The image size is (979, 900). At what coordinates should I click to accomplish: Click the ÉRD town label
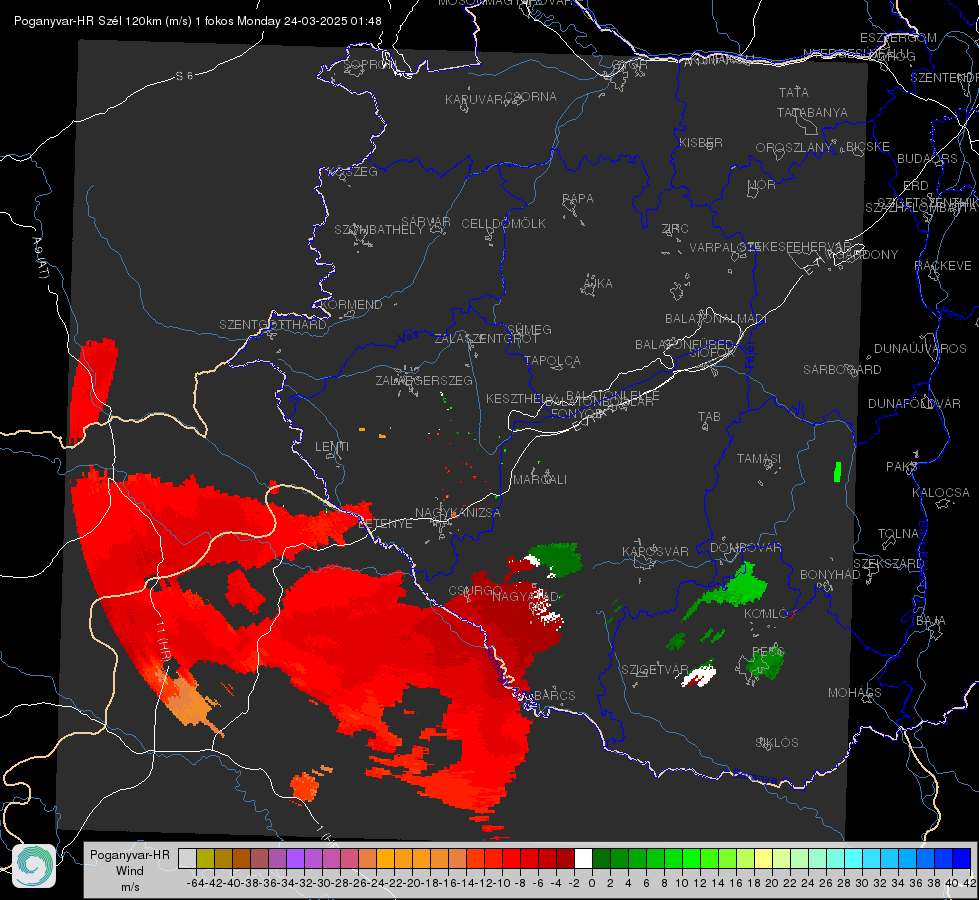click(x=916, y=186)
